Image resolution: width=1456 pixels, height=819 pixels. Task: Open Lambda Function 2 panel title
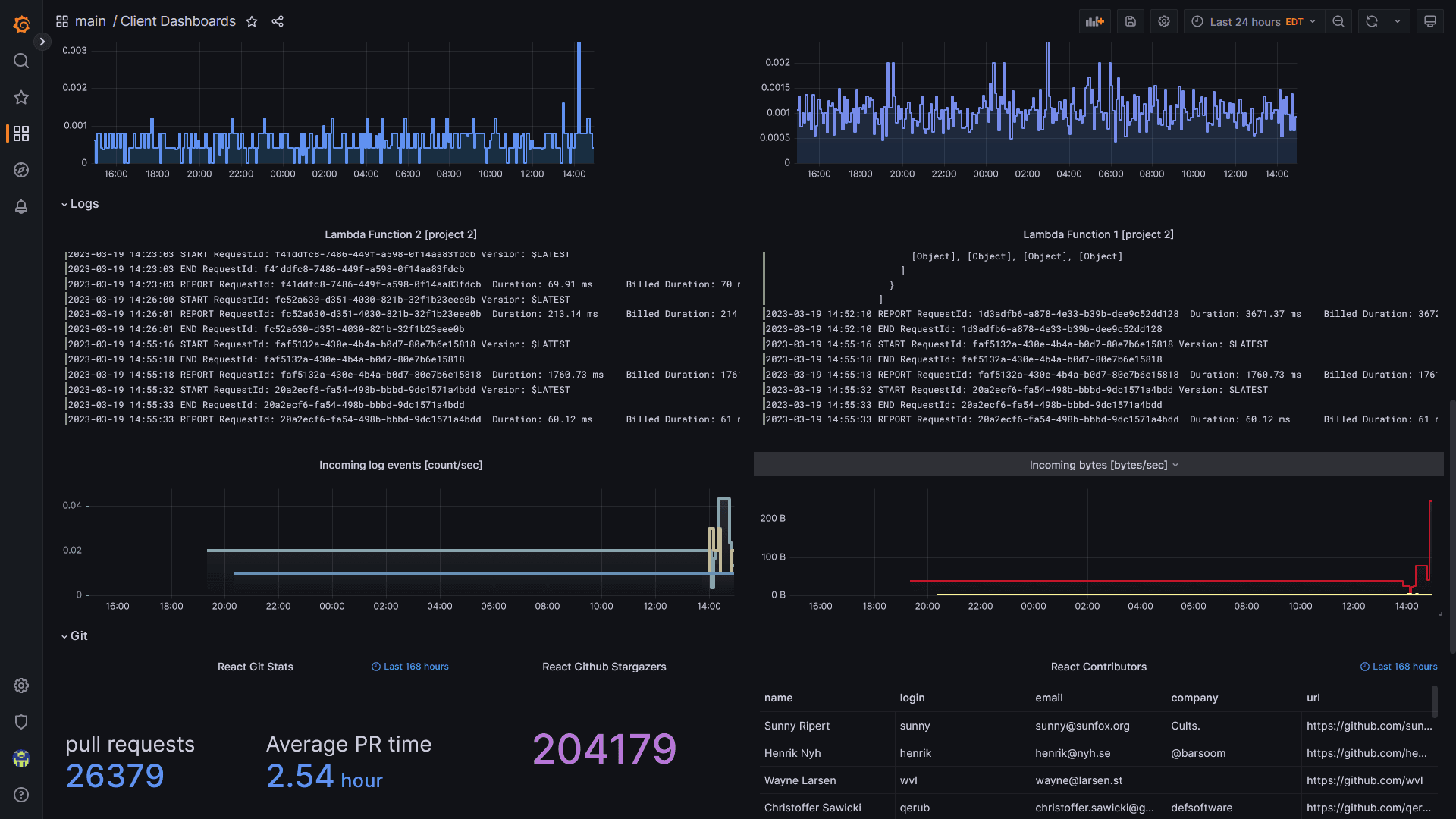[400, 234]
